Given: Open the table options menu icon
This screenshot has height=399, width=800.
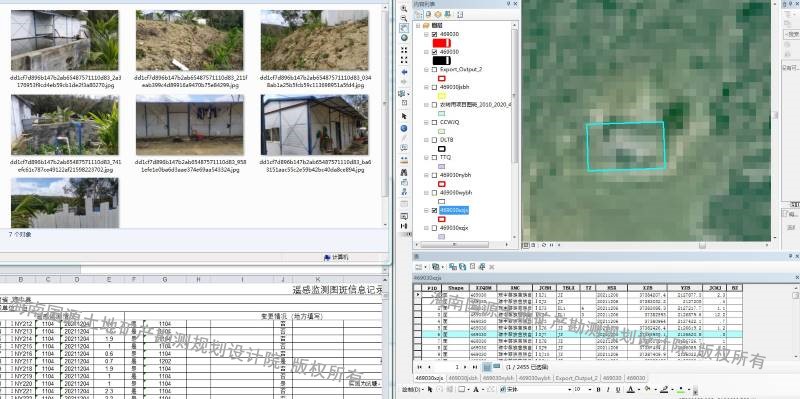Looking at the screenshot, I should [419, 267].
